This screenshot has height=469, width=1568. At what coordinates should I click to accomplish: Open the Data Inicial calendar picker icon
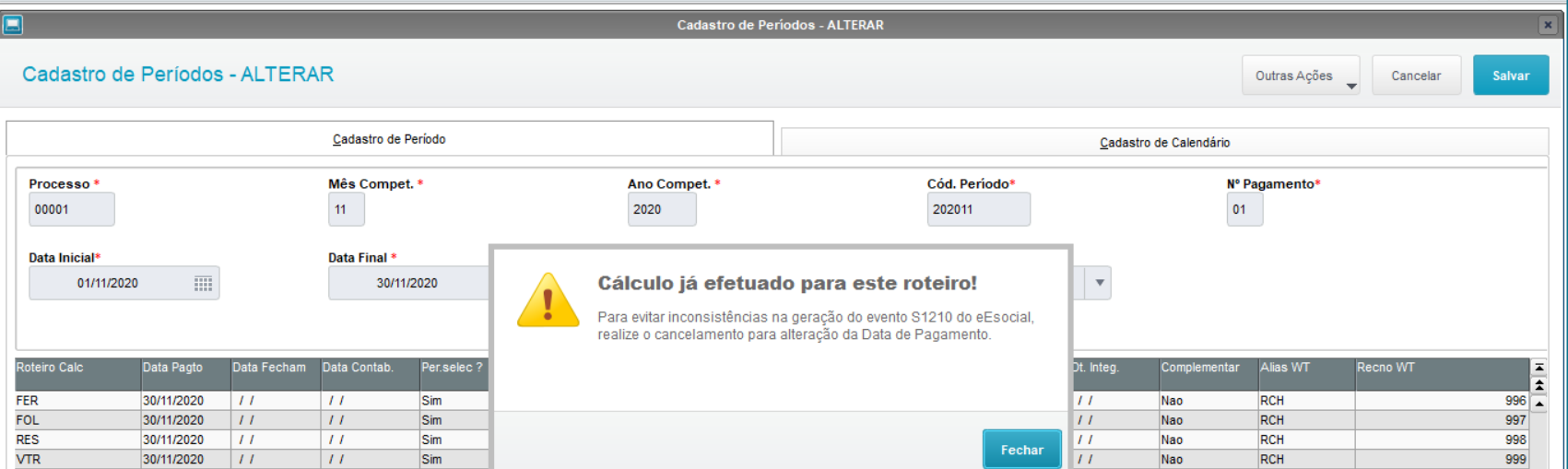203,284
